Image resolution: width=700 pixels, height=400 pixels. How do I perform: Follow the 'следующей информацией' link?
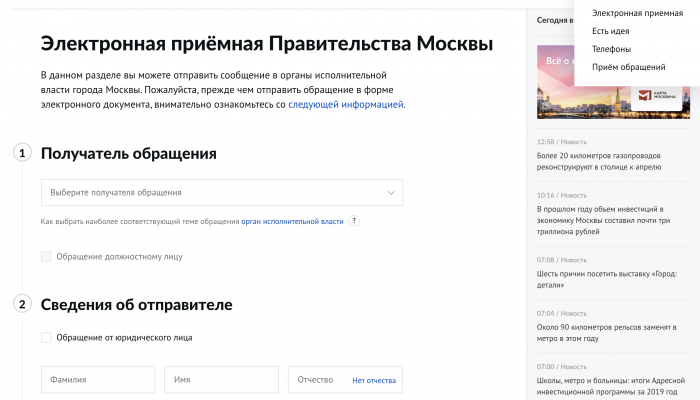(346, 104)
